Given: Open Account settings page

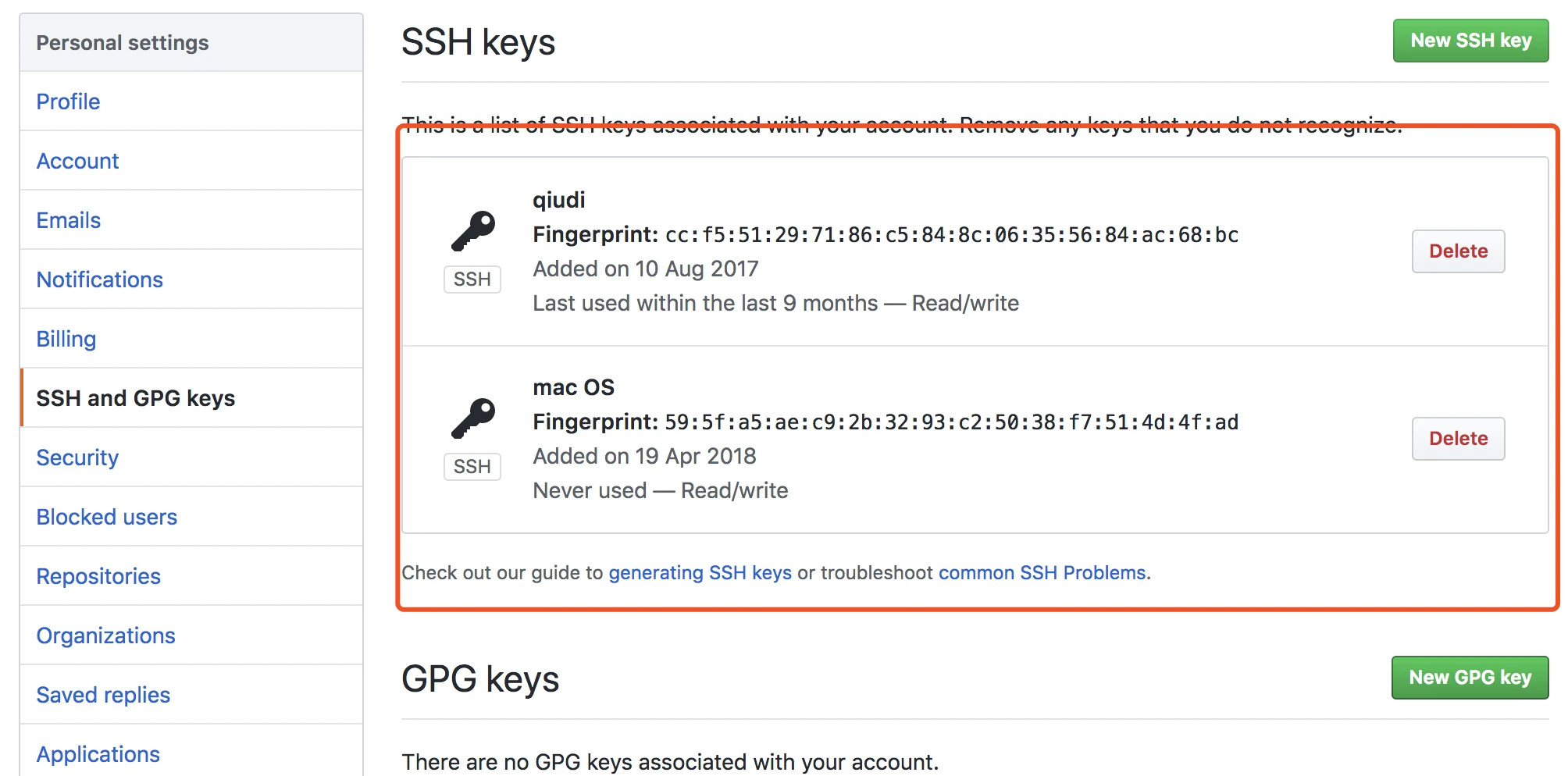Looking at the screenshot, I should point(191,161).
